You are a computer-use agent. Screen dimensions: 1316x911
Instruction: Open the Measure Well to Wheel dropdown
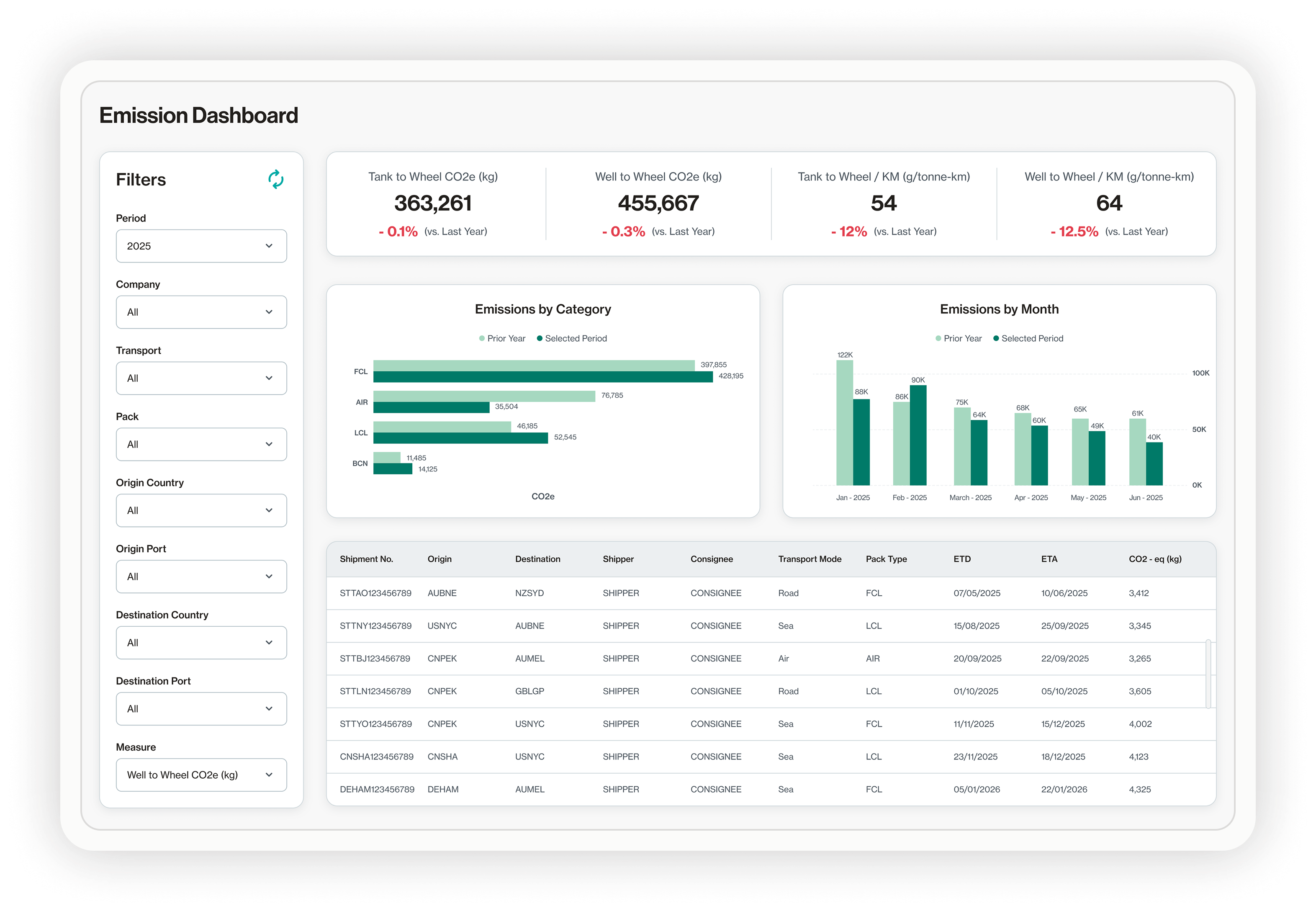tap(201, 775)
